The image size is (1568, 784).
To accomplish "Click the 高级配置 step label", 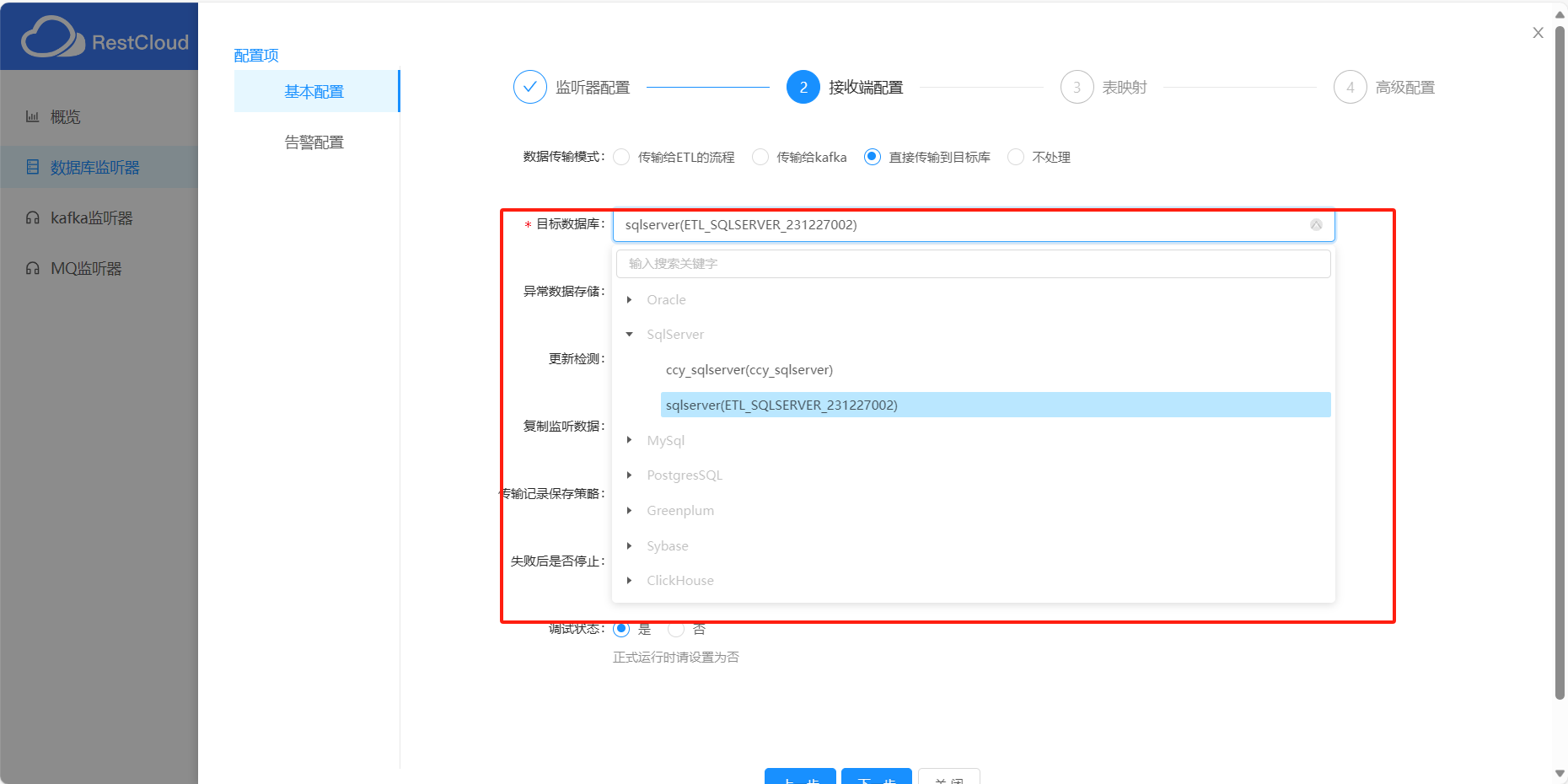I will (x=1405, y=88).
